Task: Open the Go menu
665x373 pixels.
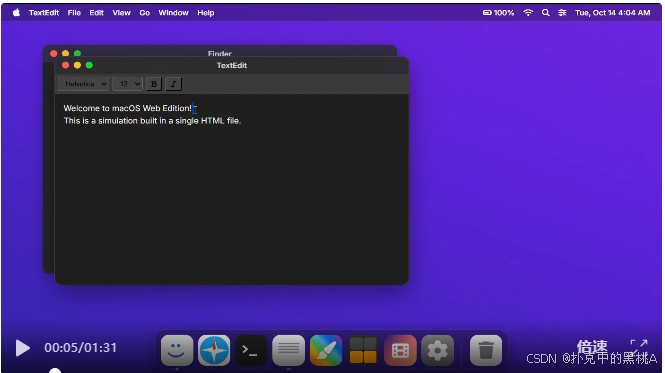Action: coord(144,13)
